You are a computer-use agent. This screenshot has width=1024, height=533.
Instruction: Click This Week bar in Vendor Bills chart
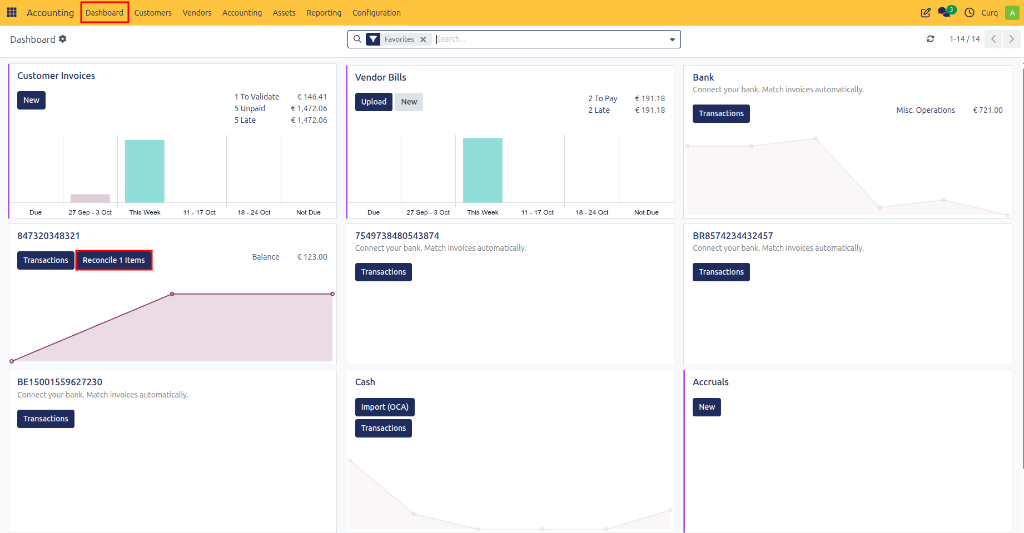tap(483, 170)
